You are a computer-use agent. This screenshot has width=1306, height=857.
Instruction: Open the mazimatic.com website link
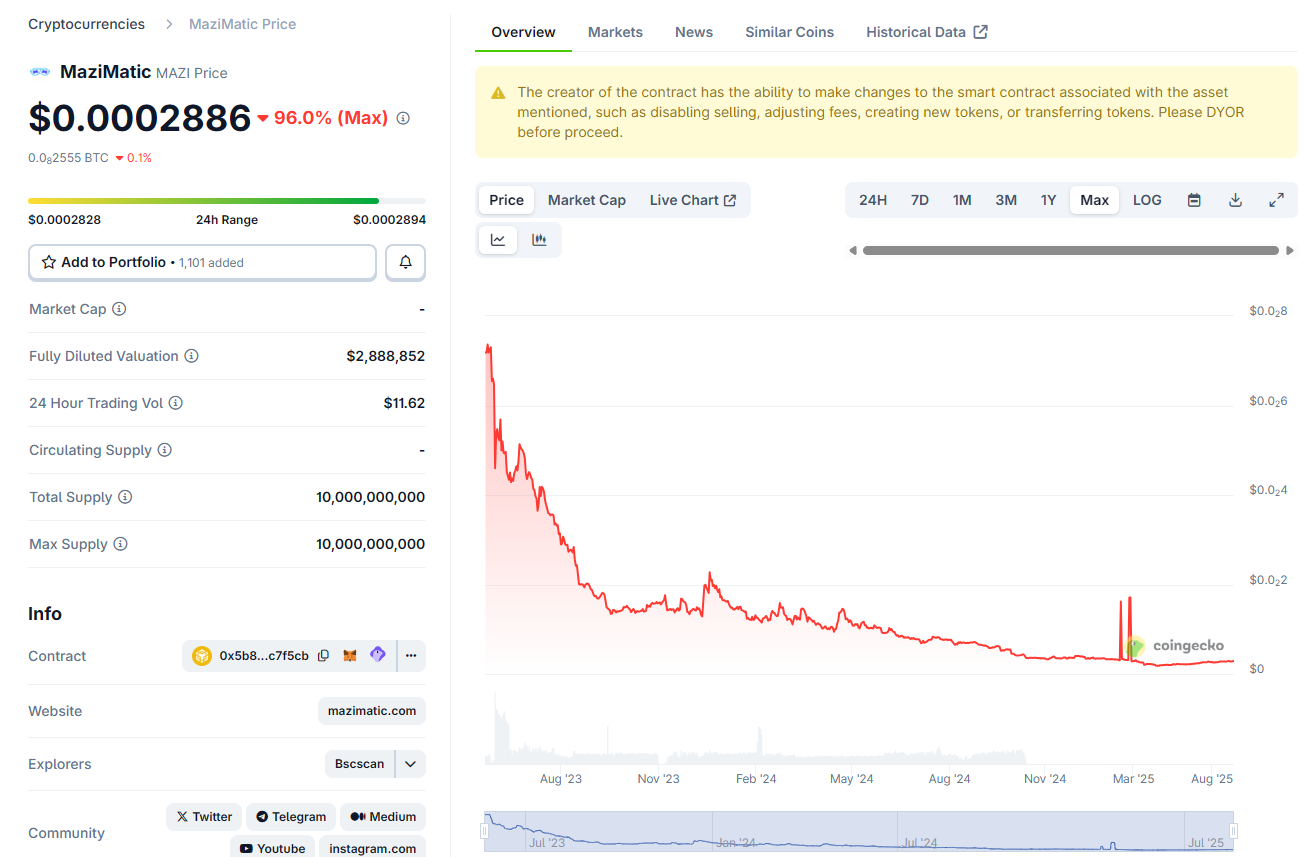pos(371,711)
